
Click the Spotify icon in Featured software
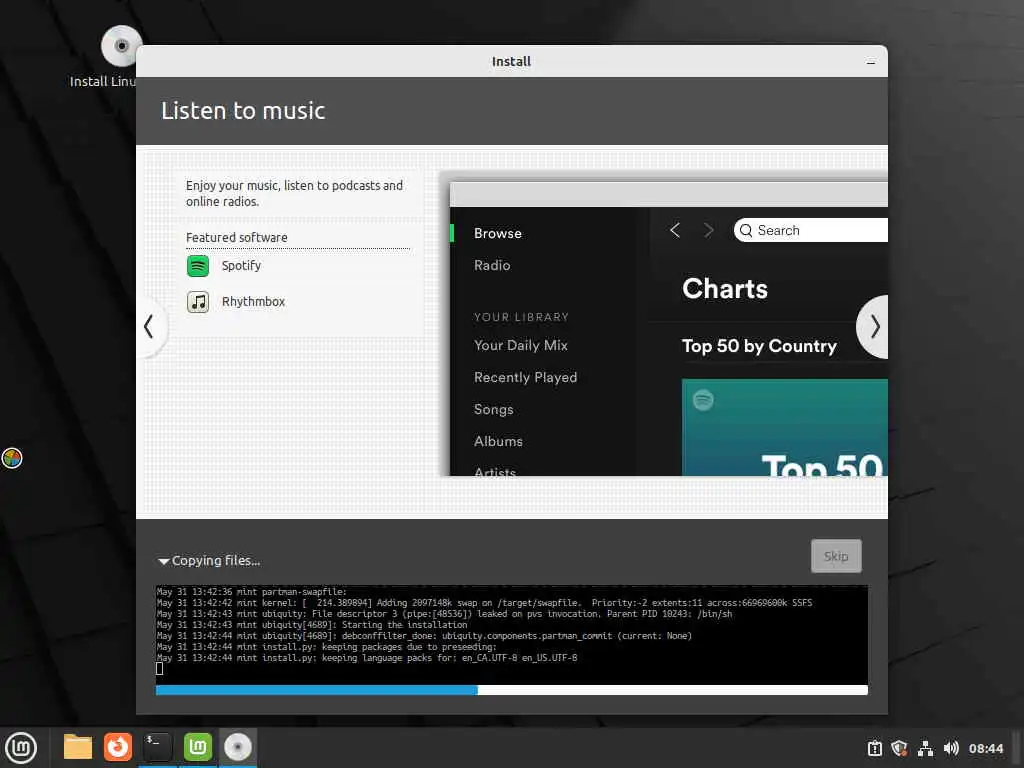coord(198,266)
